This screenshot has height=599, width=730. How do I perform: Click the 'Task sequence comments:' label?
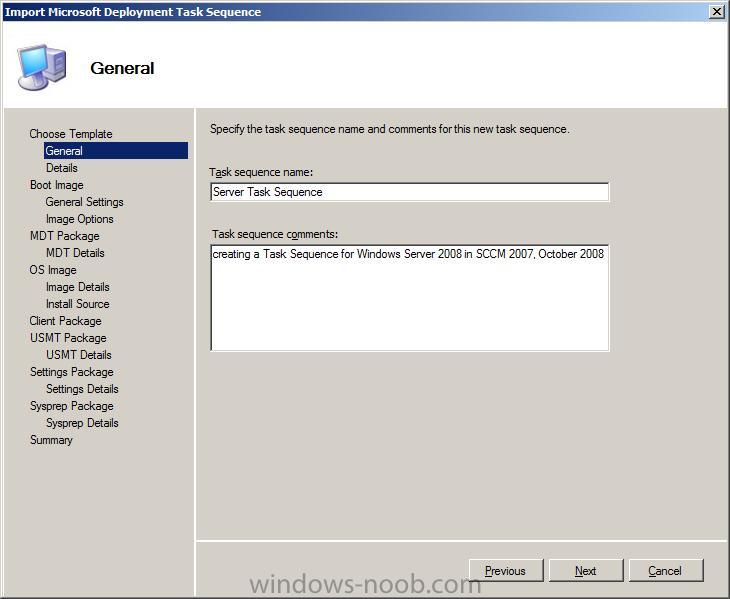(x=275, y=234)
